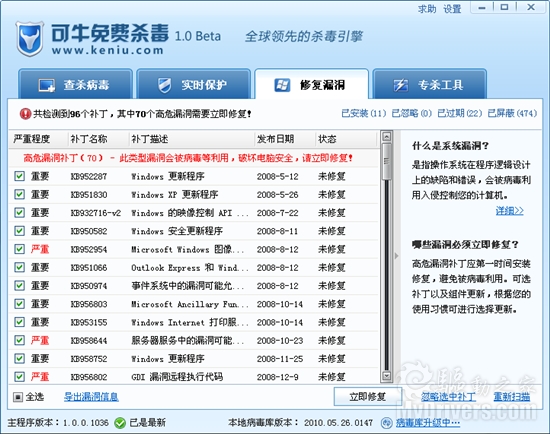Screen dimensions: 550x434
Task: View the 已安装 (11) patches
Action: [x=364, y=113]
